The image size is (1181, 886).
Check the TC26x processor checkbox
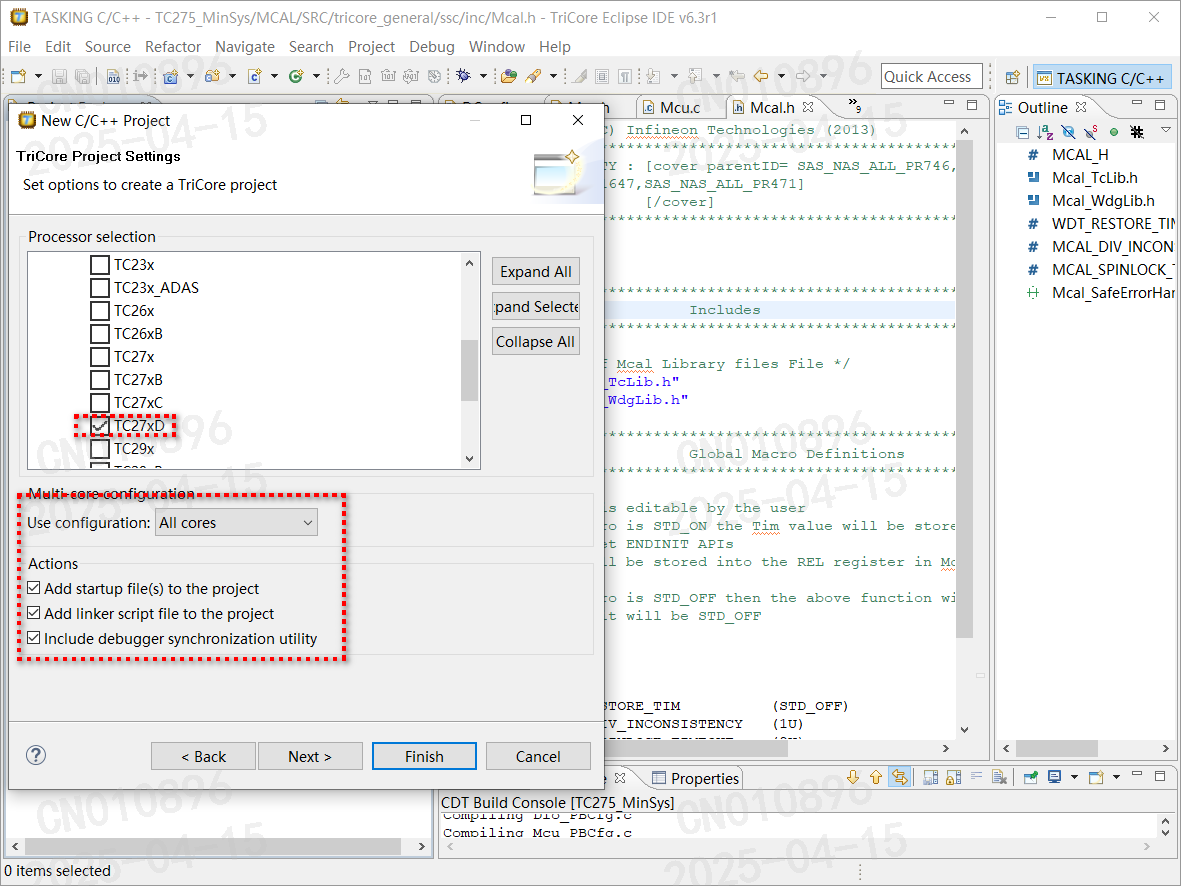click(99, 310)
